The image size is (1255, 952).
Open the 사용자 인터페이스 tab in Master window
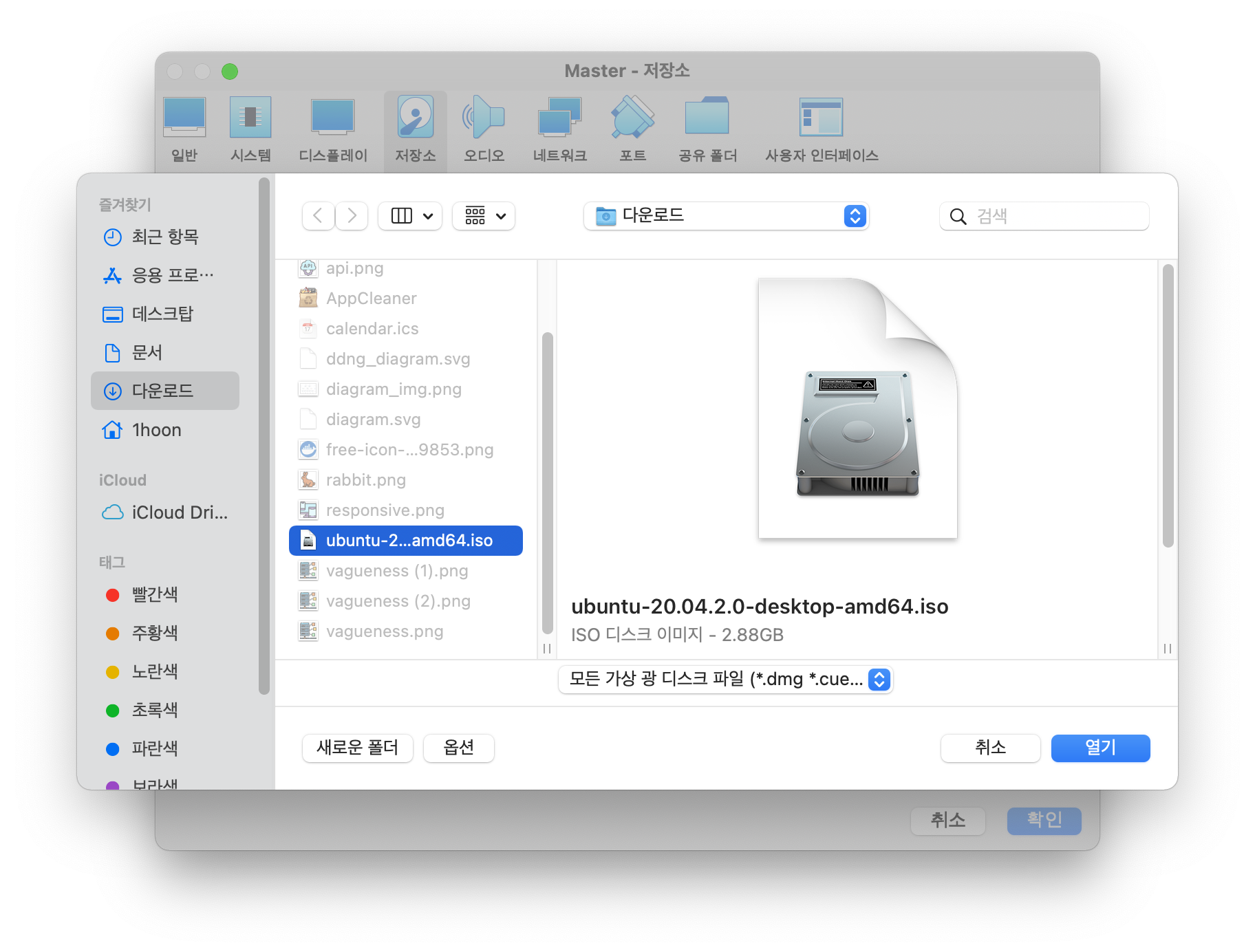click(822, 130)
